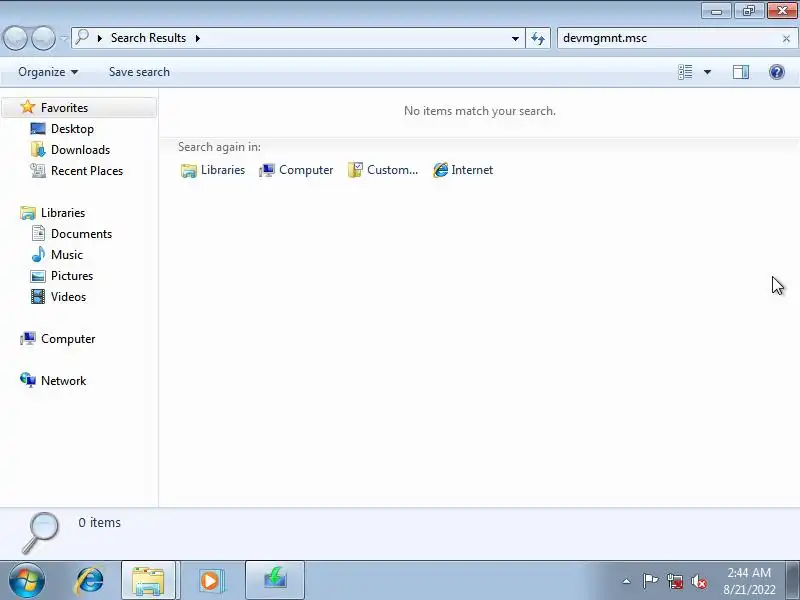Viewport: 800px width, 600px height.
Task: Click the Network globe icon
Action: tap(28, 380)
